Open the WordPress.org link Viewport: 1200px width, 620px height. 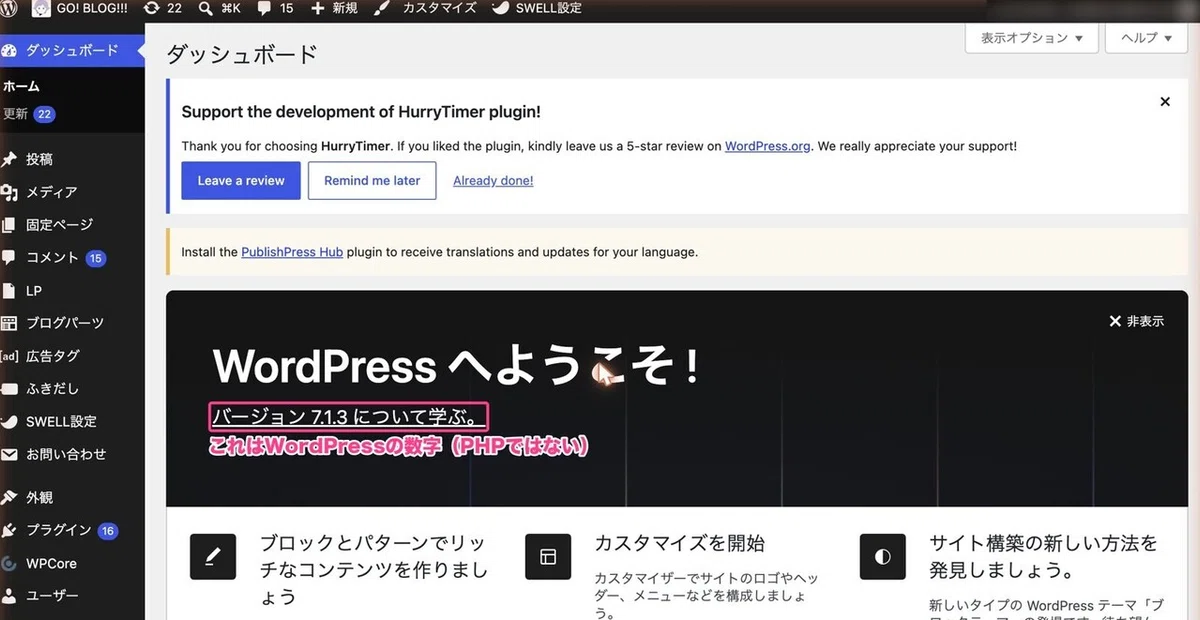point(768,146)
